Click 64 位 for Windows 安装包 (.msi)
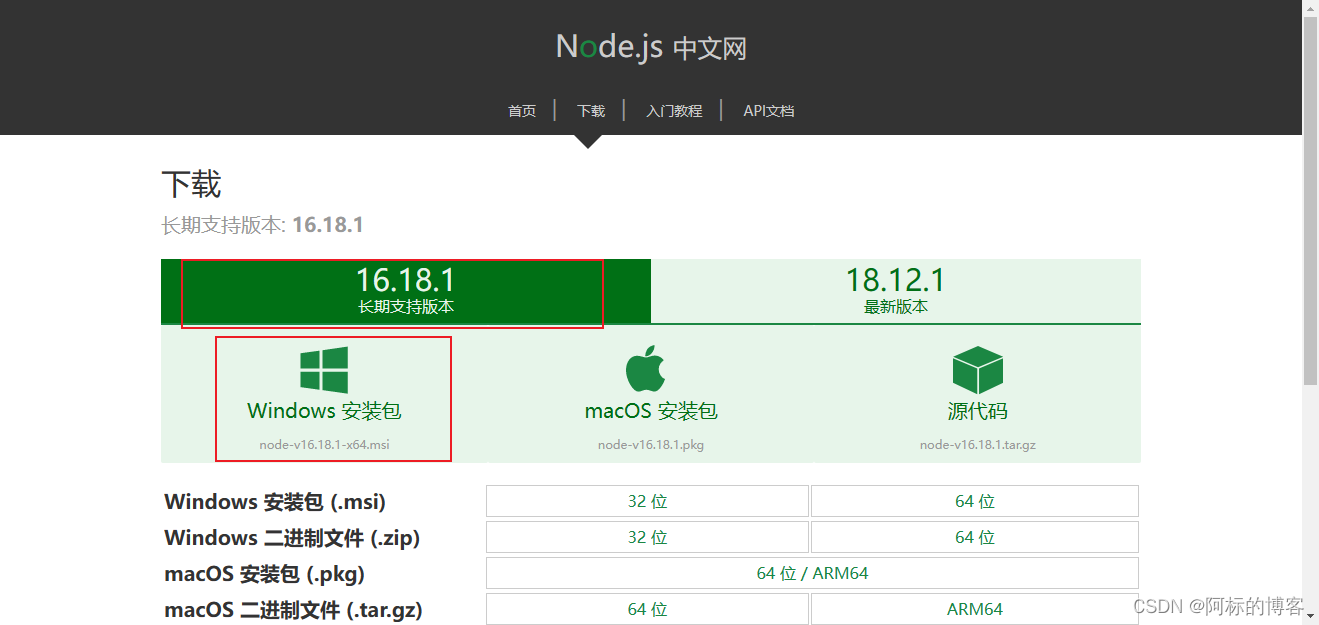Image resolution: width=1319 pixels, height=625 pixels. pos(974,501)
